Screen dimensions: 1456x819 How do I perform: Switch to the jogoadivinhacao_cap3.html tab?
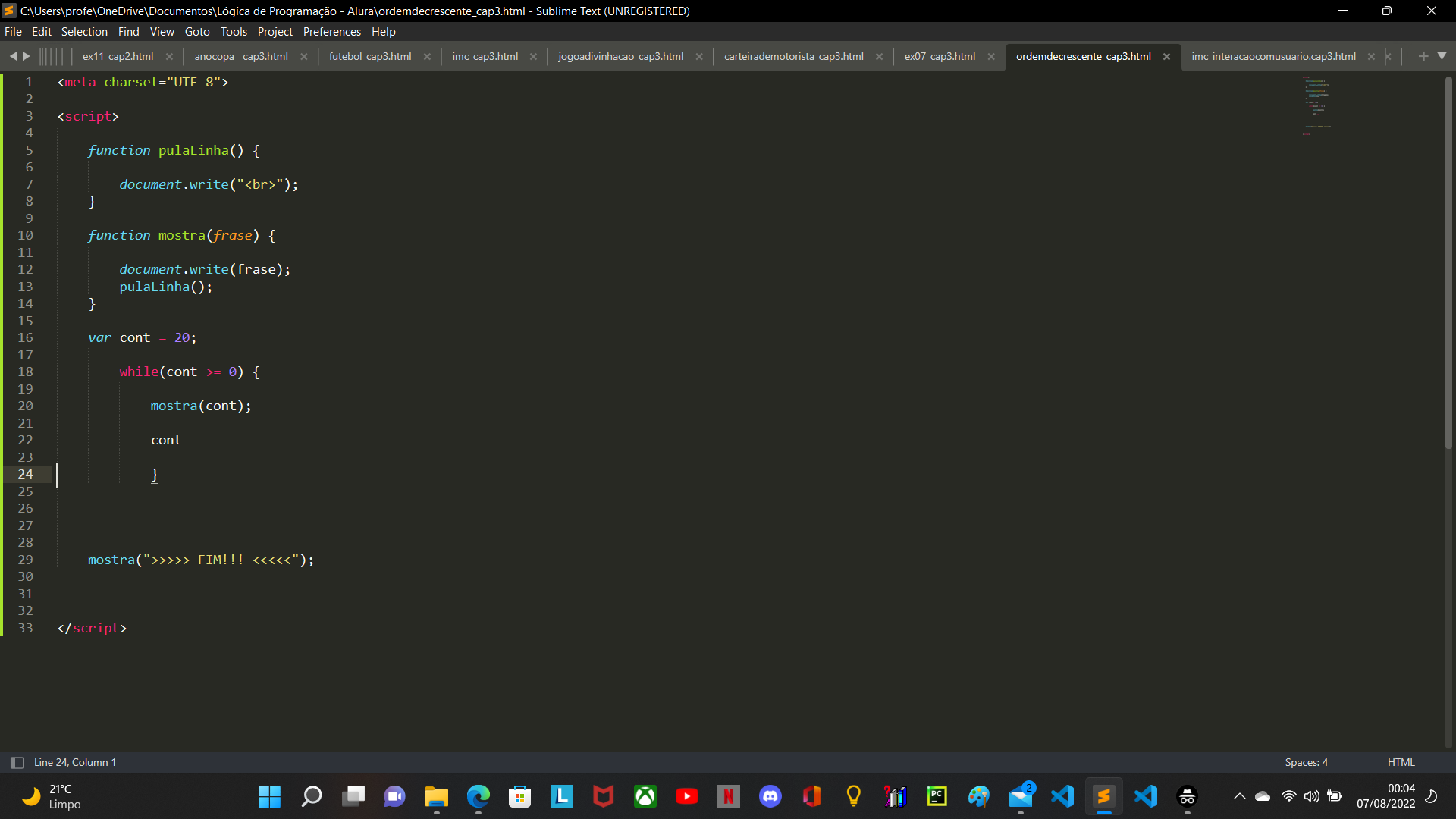(621, 56)
